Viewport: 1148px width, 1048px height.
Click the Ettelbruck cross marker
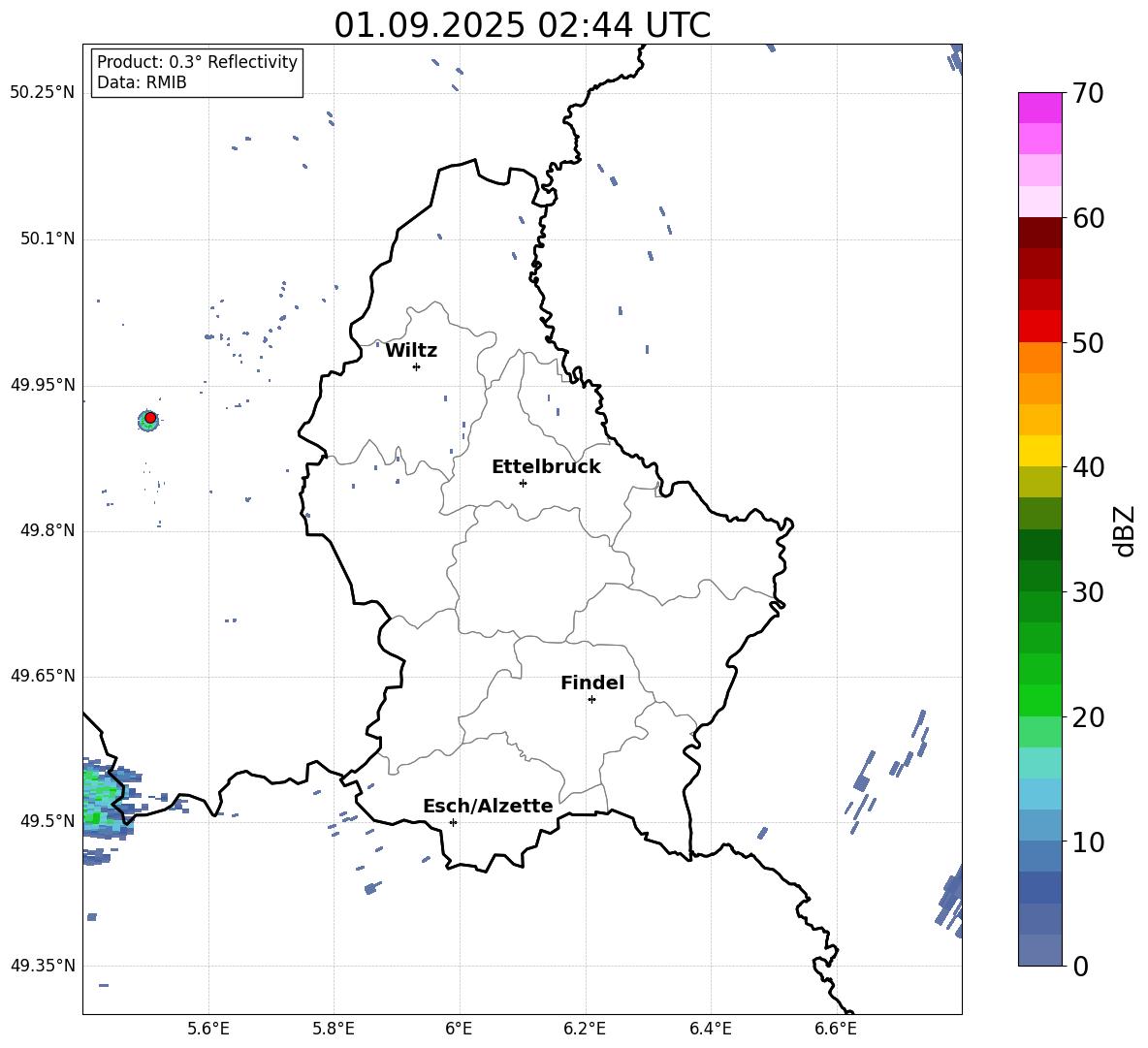click(523, 483)
